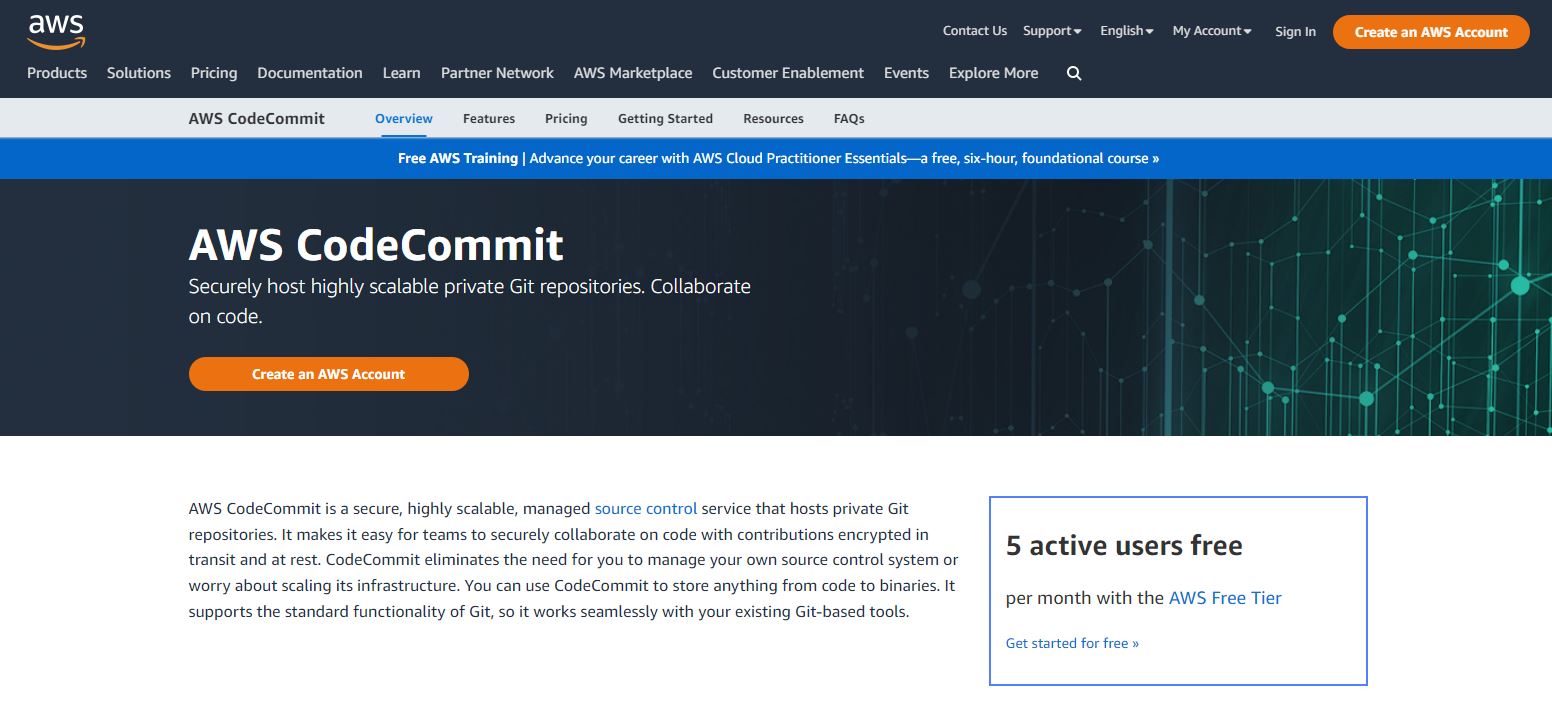1552x719 pixels.
Task: Go to AWS Marketplace
Action: click(633, 73)
